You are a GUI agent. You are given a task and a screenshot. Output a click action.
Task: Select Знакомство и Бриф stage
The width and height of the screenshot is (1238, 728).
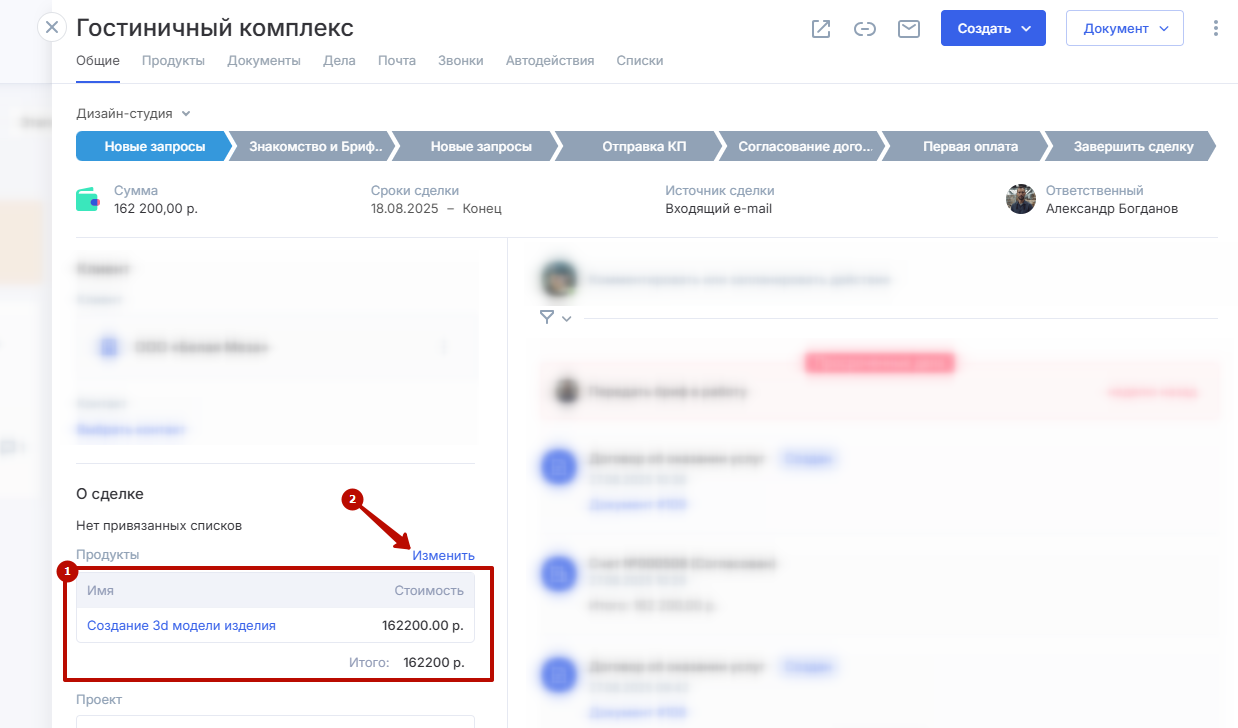315,147
